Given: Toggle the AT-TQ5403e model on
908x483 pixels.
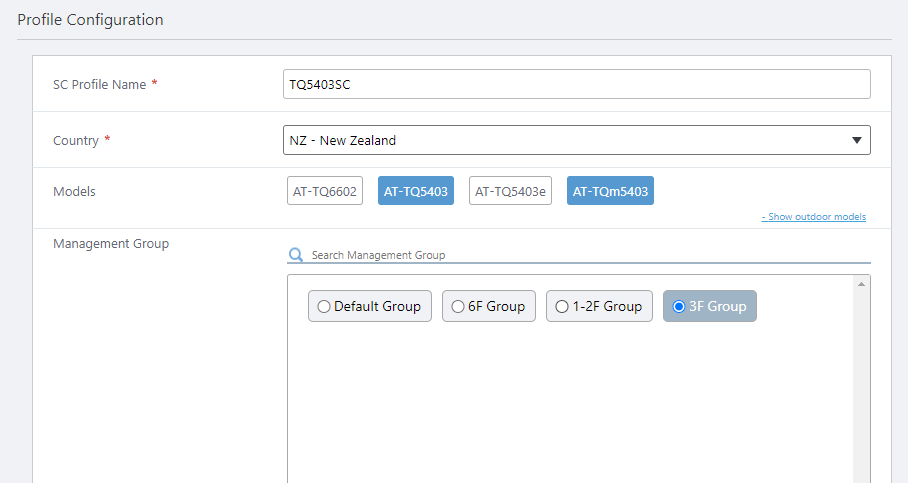Looking at the screenshot, I should pyautogui.click(x=510, y=191).
